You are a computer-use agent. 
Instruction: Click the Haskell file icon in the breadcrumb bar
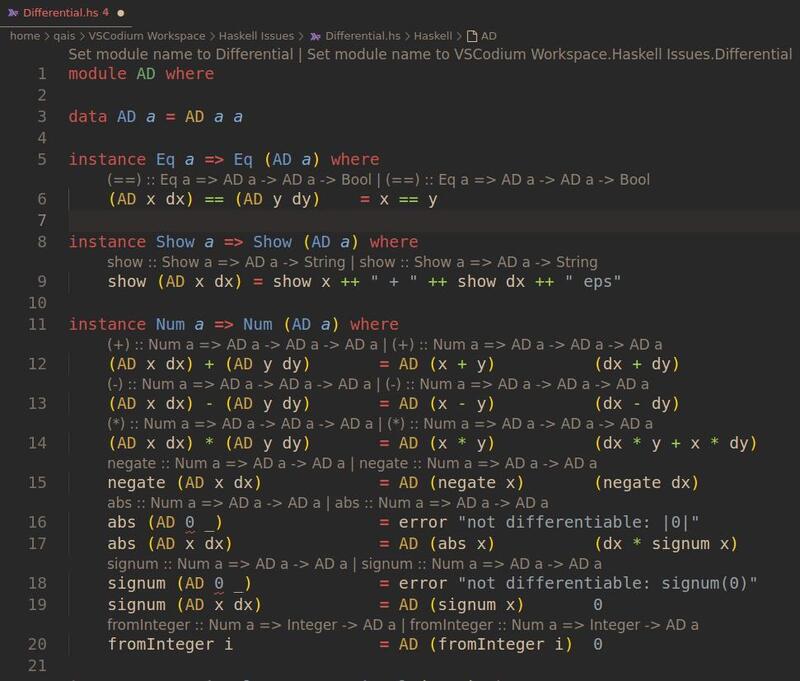coord(315,36)
